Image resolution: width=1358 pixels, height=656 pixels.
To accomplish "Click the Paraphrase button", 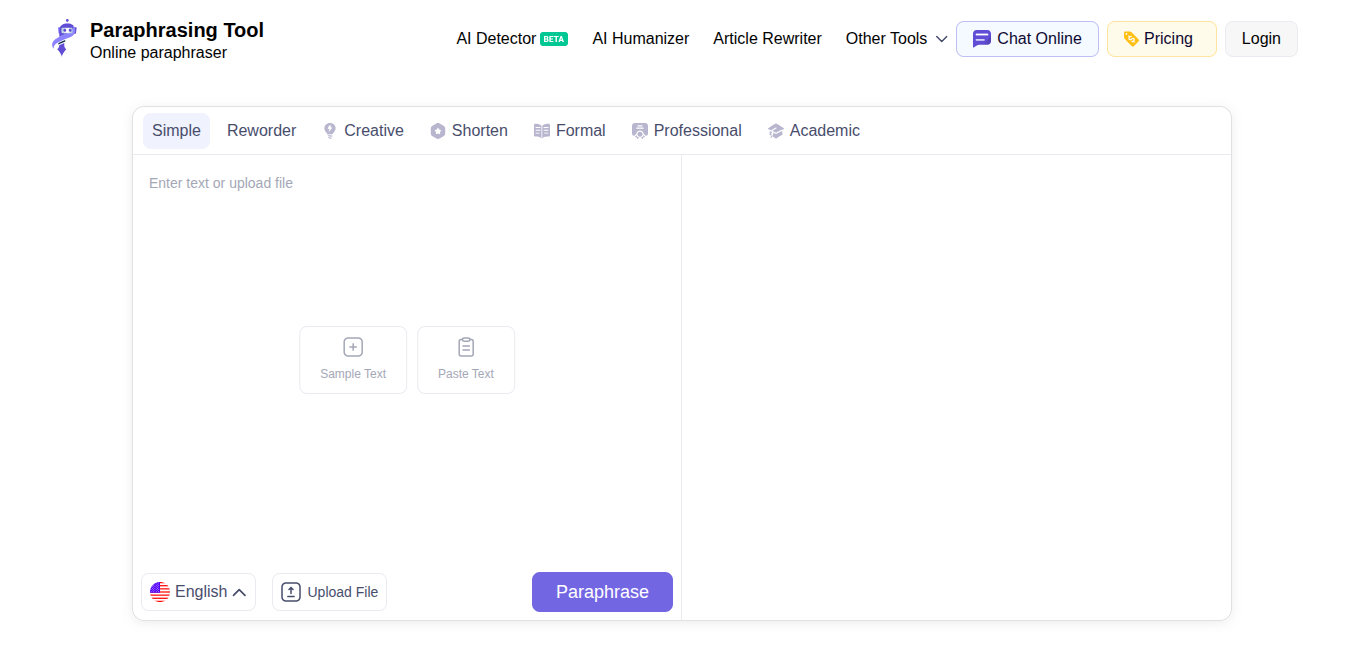I will (602, 591).
